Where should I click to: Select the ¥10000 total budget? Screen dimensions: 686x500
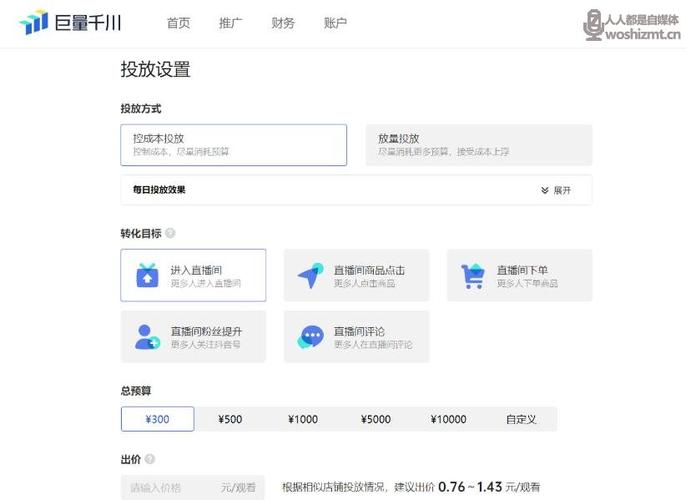[x=448, y=419]
